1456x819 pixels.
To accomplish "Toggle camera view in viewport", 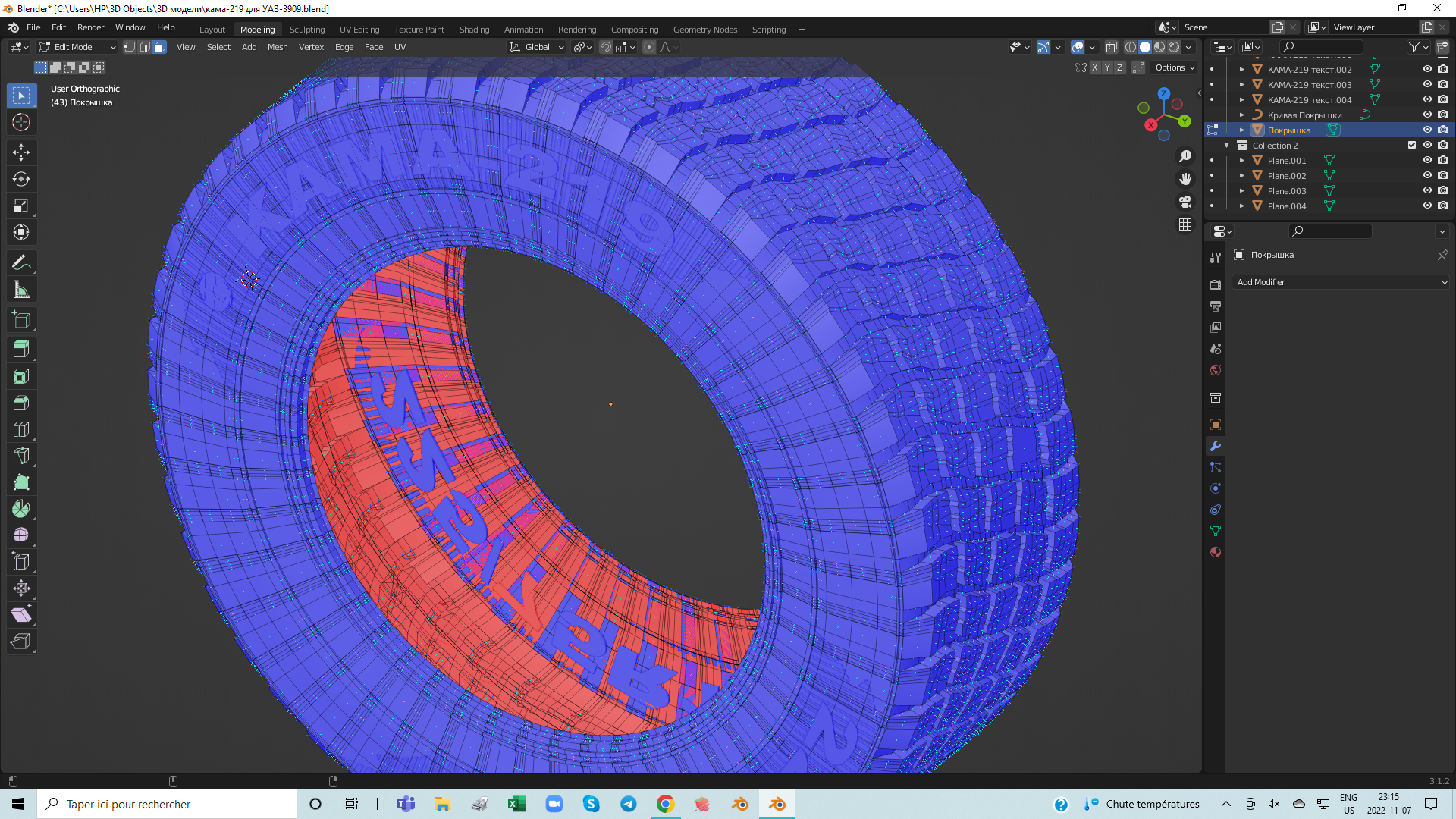I will pyautogui.click(x=1185, y=202).
